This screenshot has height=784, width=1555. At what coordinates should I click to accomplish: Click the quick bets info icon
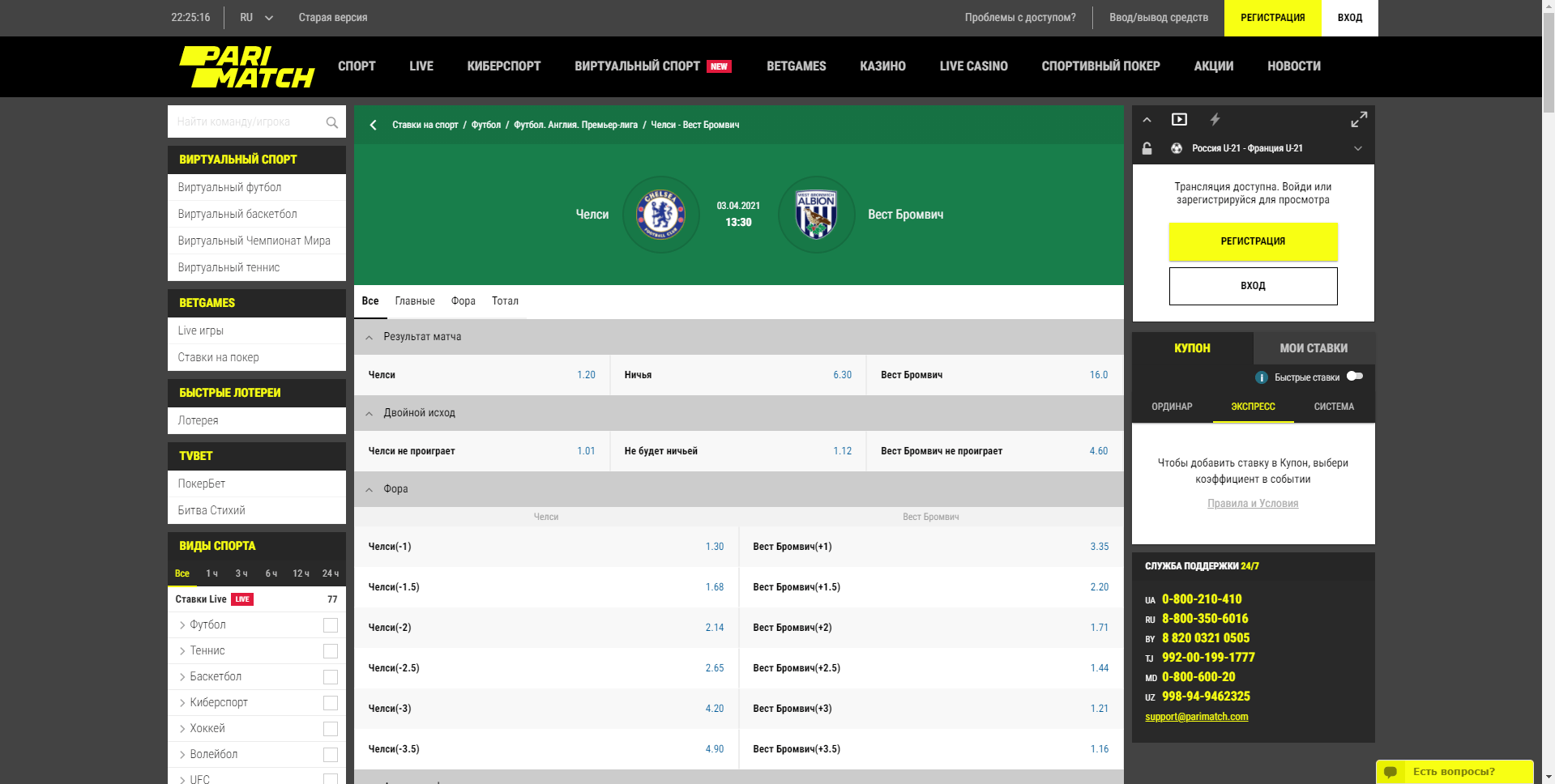tap(1261, 377)
